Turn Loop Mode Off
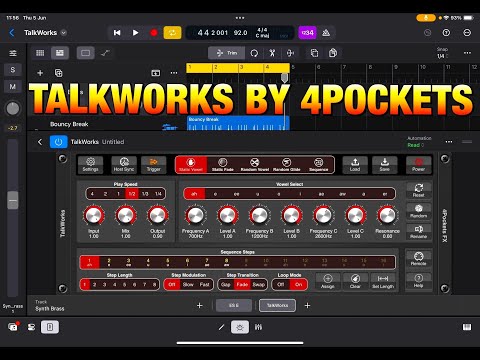Viewport: 480px width, 360px height. coord(281,284)
